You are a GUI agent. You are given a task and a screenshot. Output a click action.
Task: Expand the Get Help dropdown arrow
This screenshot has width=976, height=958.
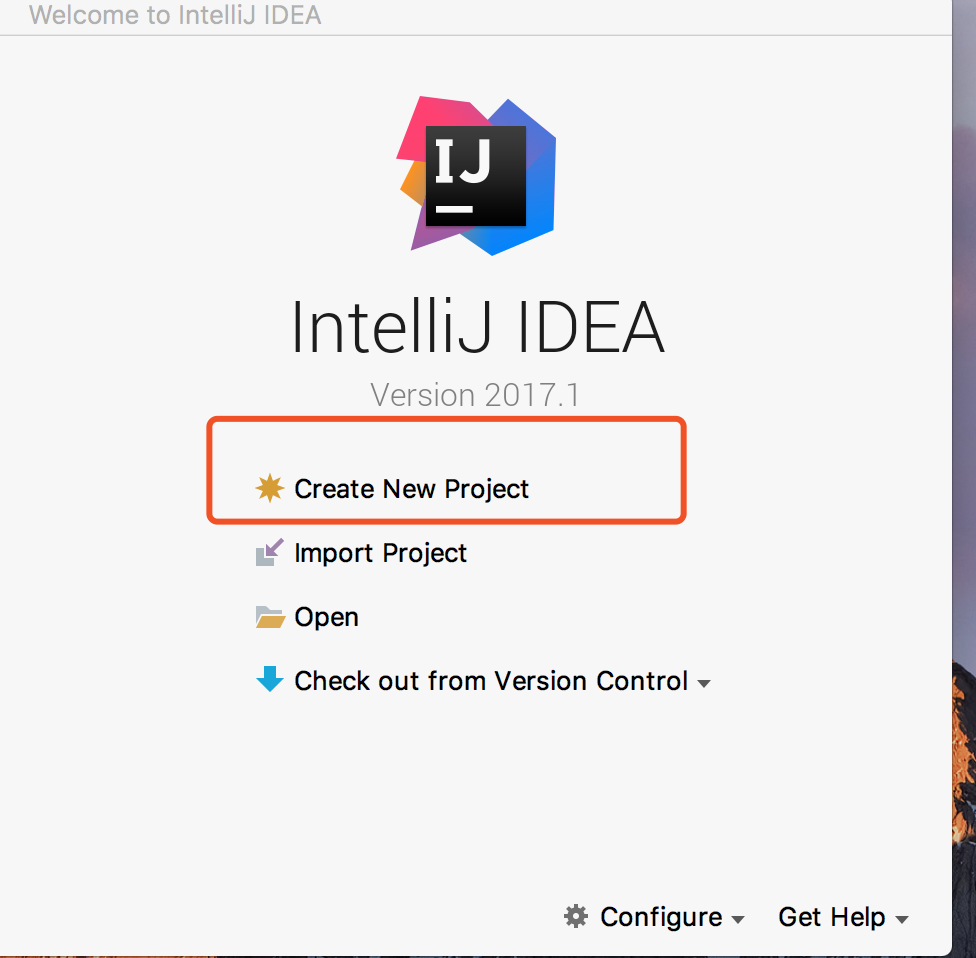point(902,920)
